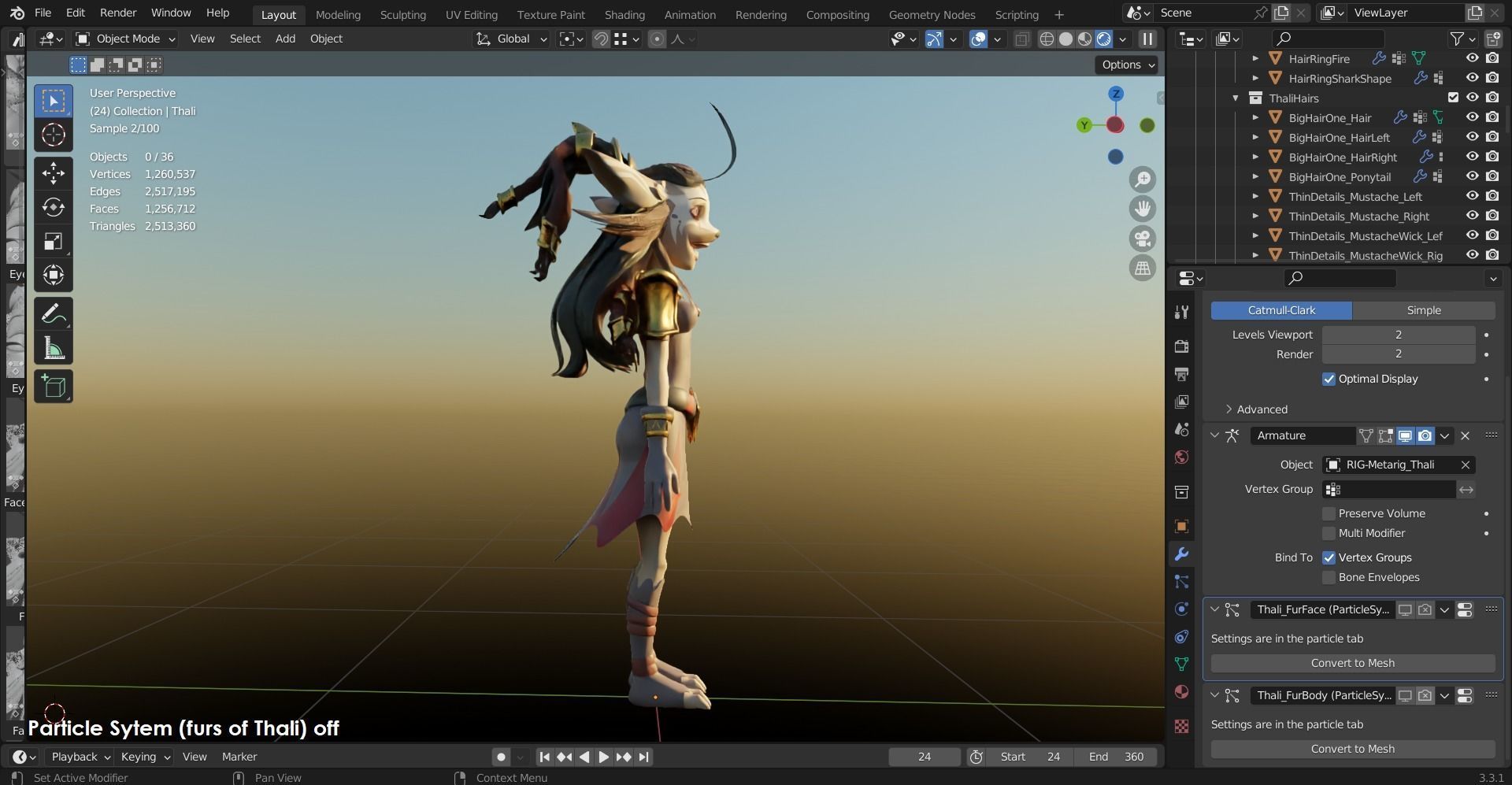Switch to the Shading workspace tab
This screenshot has width=1512, height=785.
pos(624,14)
